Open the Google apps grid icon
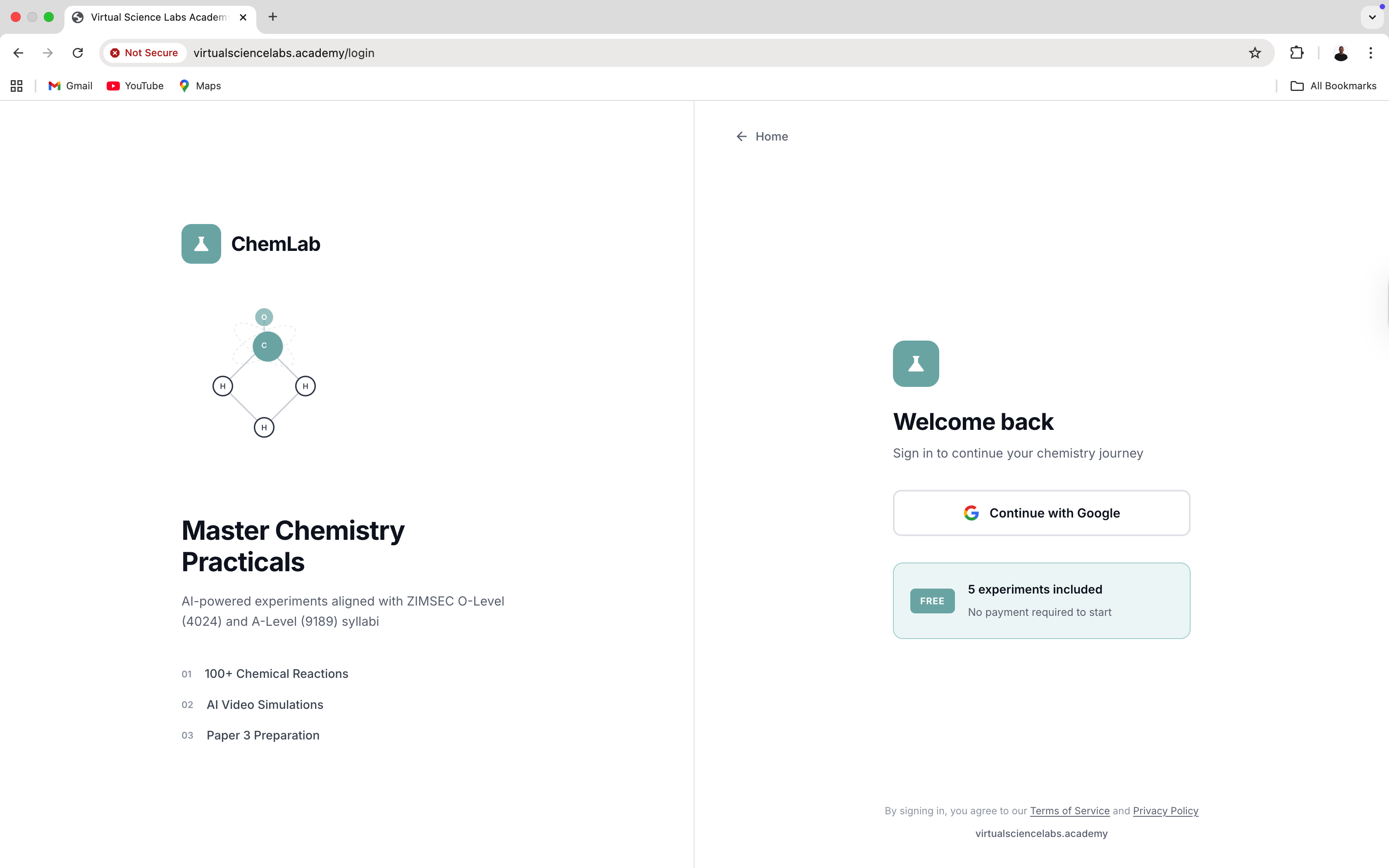This screenshot has height=868, width=1389. point(17,86)
